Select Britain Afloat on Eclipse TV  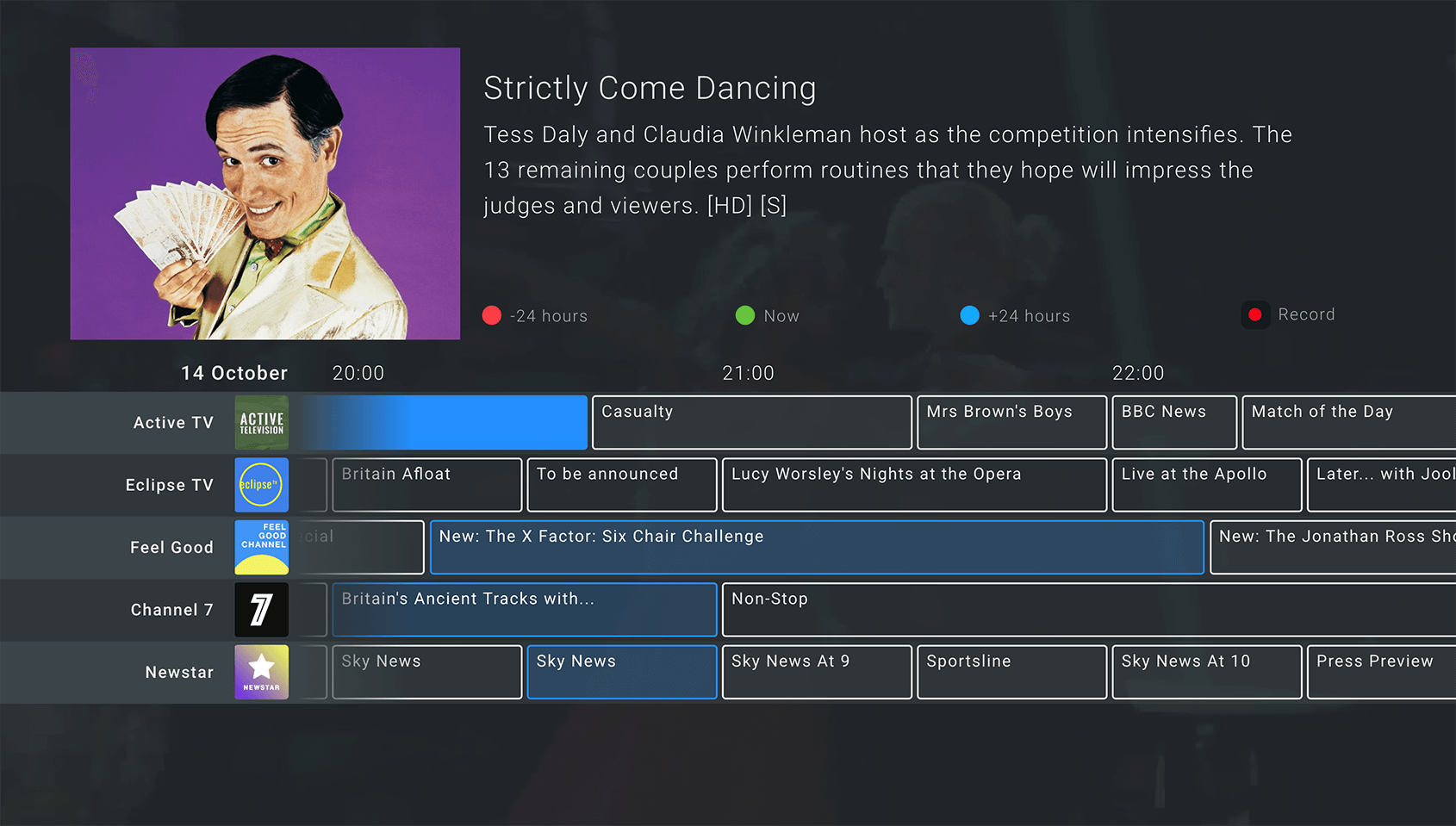tap(427, 485)
